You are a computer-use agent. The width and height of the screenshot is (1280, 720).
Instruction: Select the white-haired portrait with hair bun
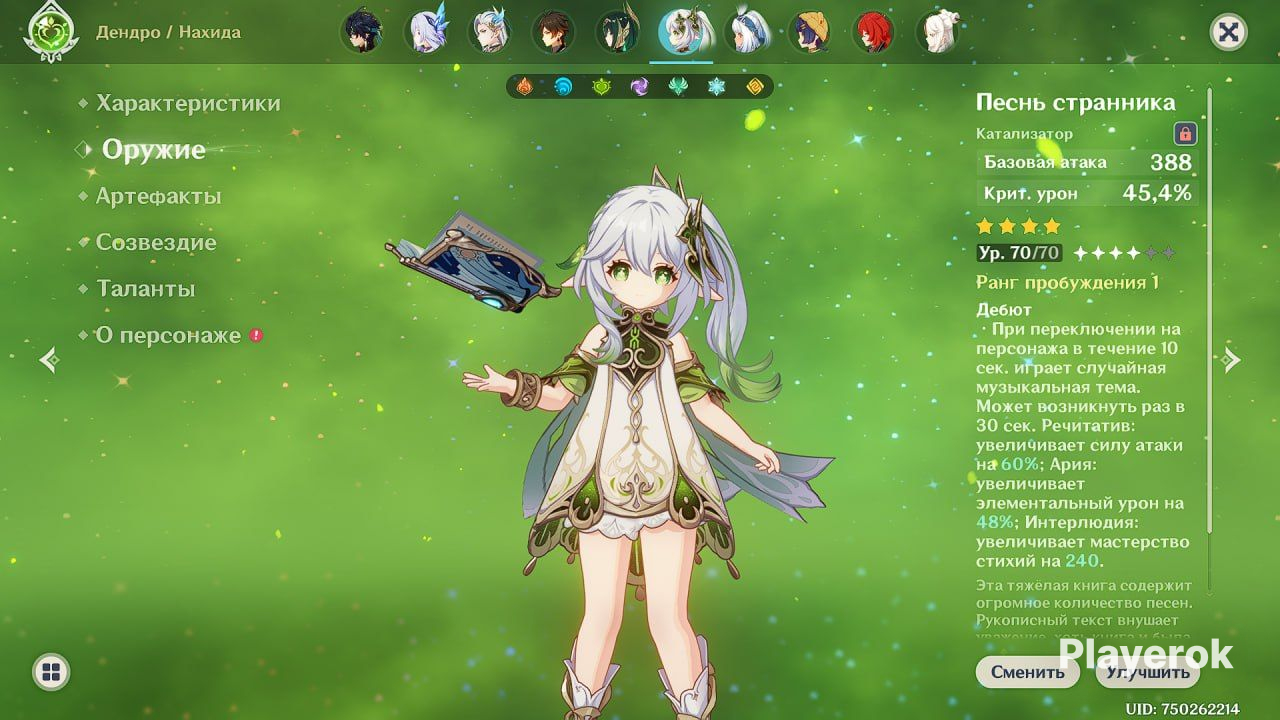click(x=938, y=32)
